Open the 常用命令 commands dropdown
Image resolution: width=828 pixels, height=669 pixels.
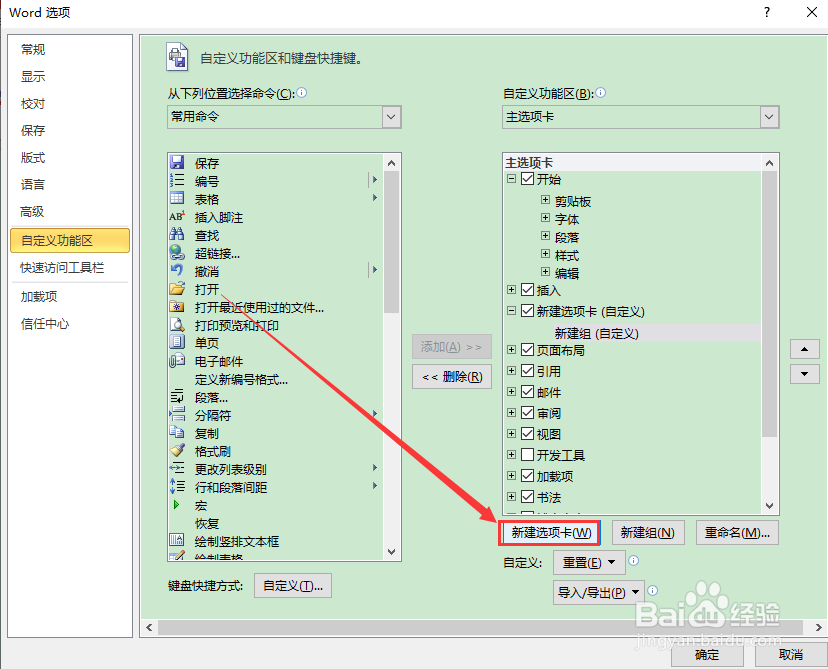[390, 117]
